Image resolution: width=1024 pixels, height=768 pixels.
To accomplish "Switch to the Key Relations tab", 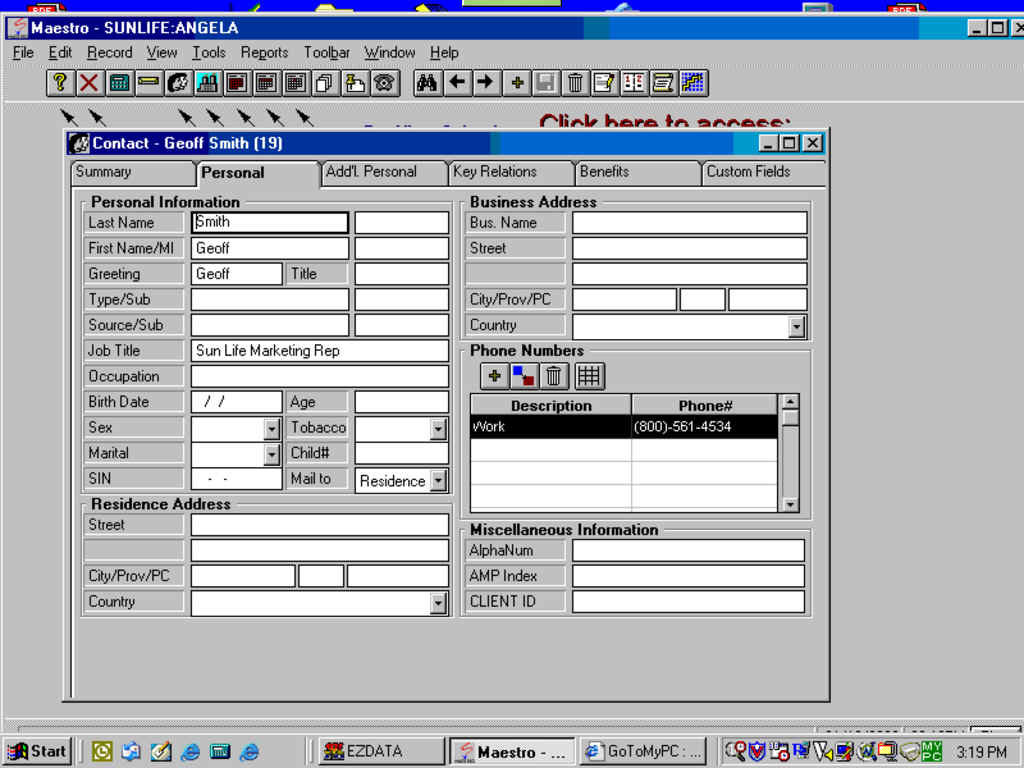I will [x=511, y=172].
